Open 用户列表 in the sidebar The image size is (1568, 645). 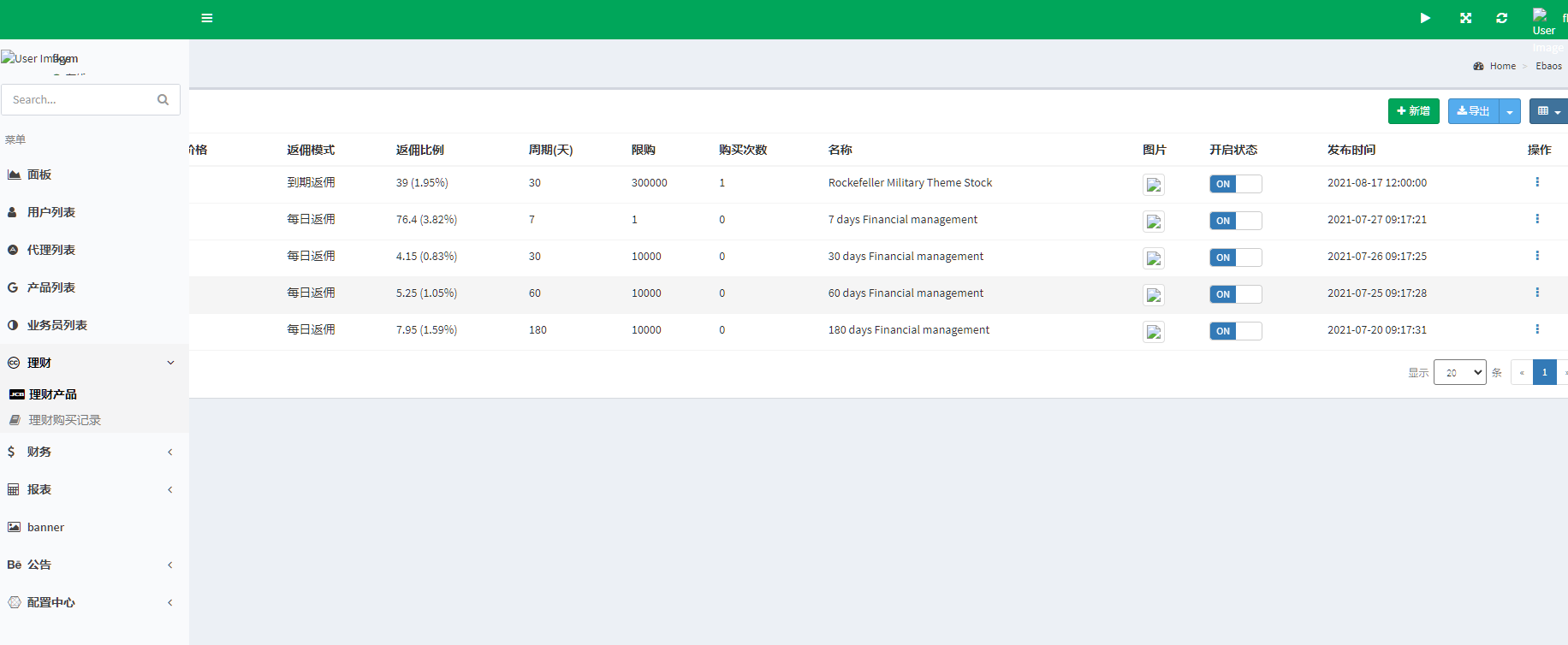coord(51,212)
